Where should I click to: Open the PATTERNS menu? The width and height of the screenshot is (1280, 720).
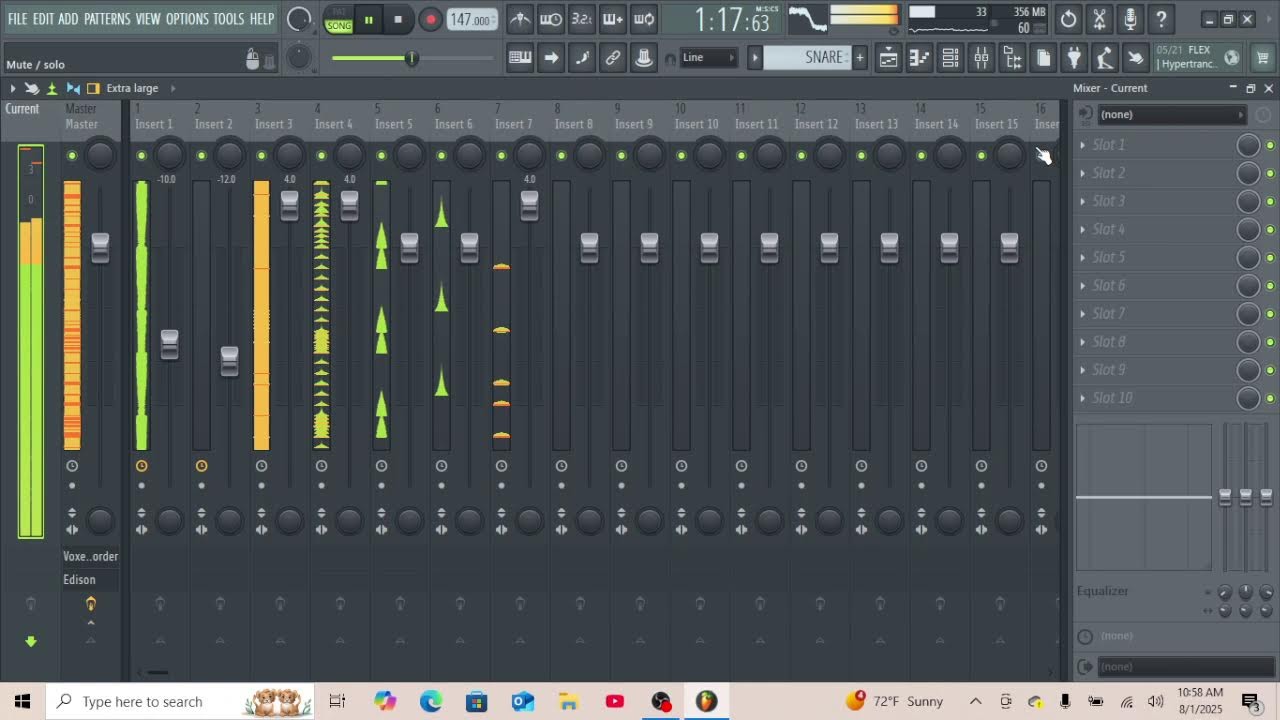(x=107, y=19)
